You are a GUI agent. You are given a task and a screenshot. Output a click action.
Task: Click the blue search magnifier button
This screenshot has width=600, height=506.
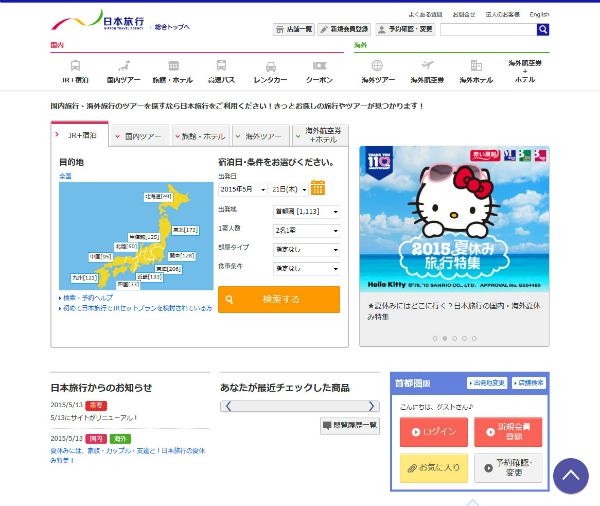[x=543, y=29]
